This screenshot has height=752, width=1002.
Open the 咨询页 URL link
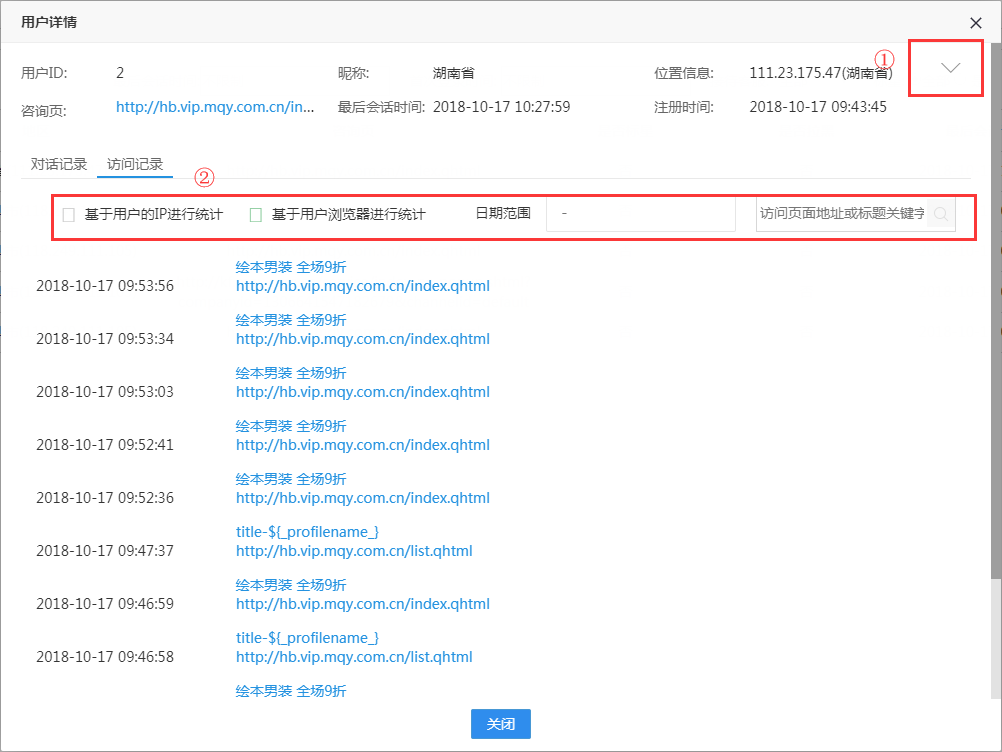[215, 107]
